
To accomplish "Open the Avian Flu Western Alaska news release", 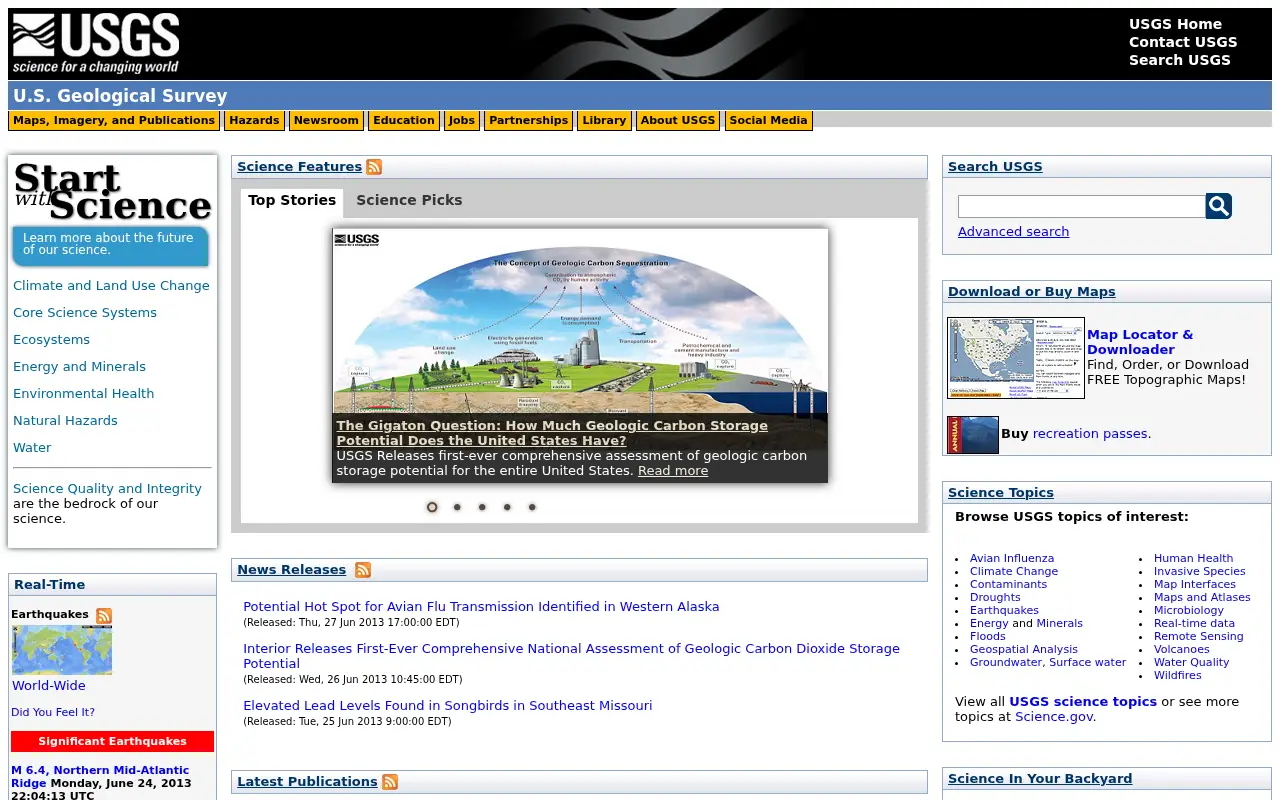I will click(x=481, y=607).
